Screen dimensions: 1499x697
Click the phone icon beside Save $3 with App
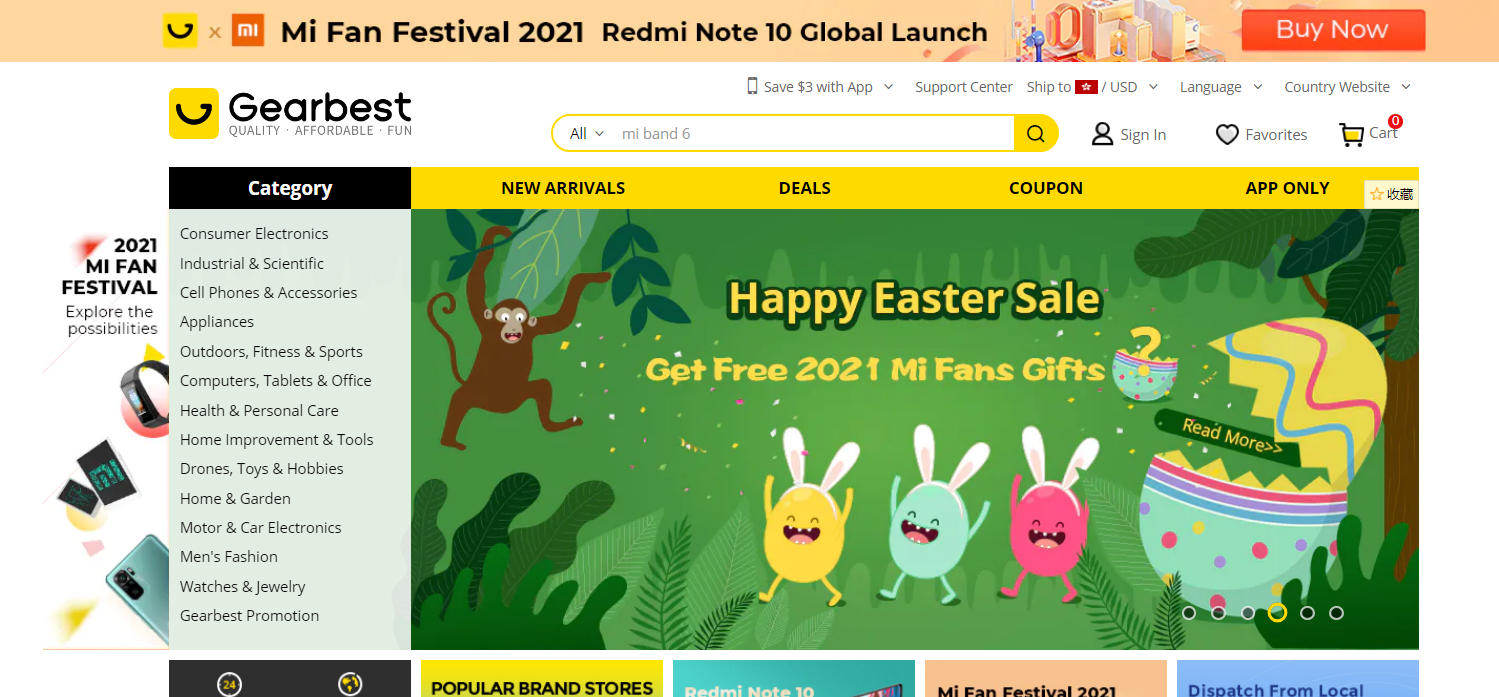tap(752, 87)
